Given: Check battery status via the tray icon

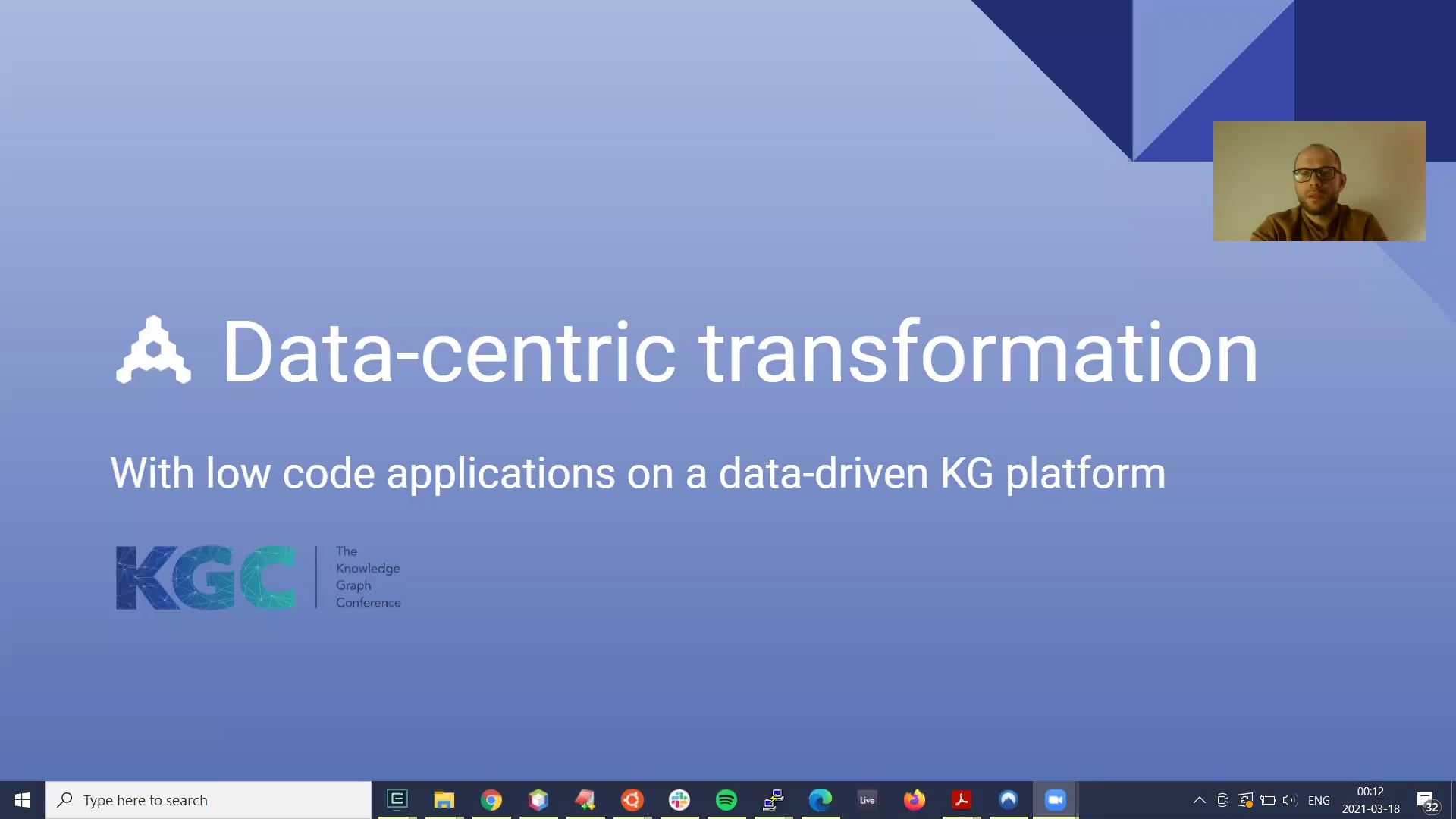Looking at the screenshot, I should [1268, 800].
